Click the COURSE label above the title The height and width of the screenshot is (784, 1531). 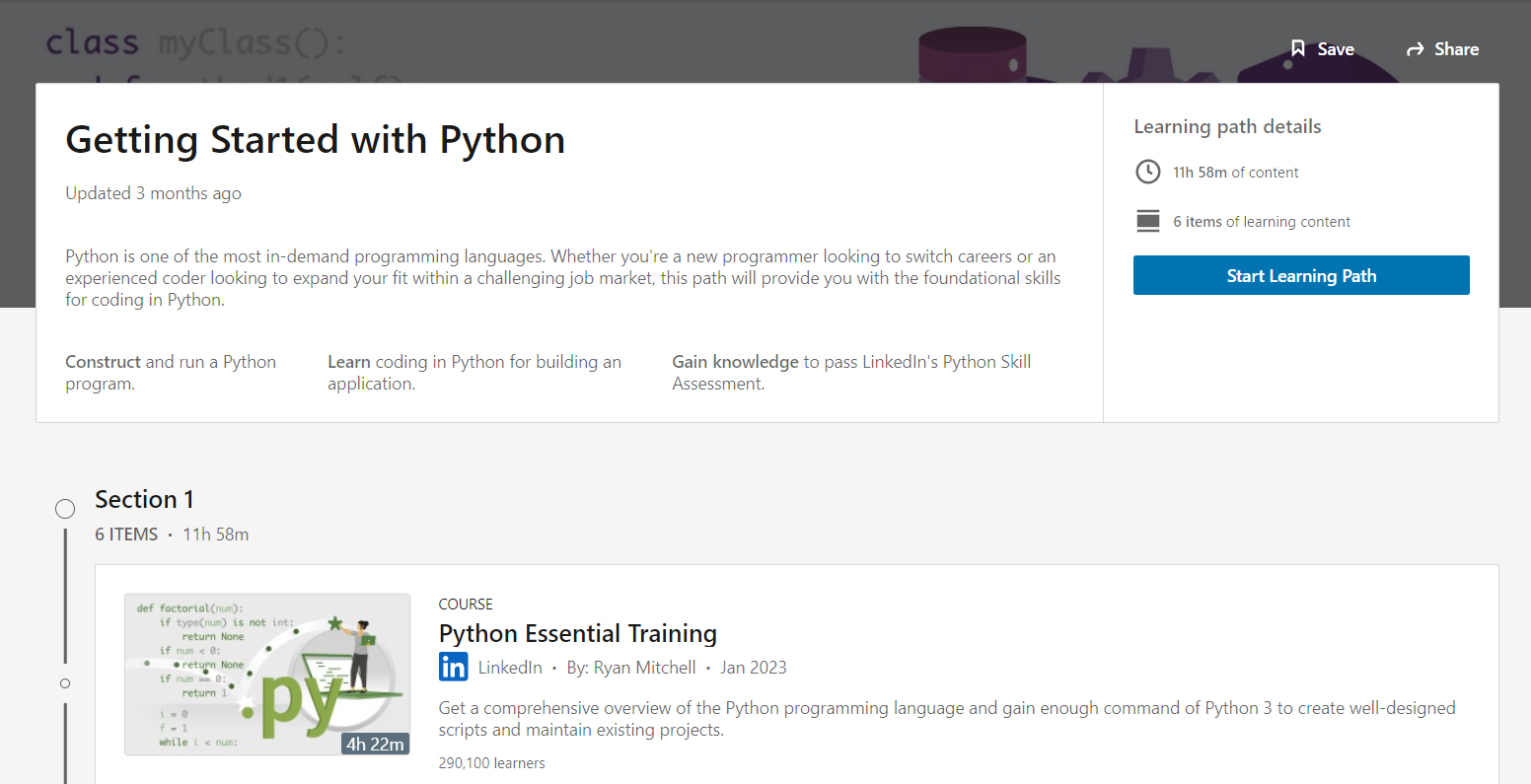pyautogui.click(x=466, y=605)
